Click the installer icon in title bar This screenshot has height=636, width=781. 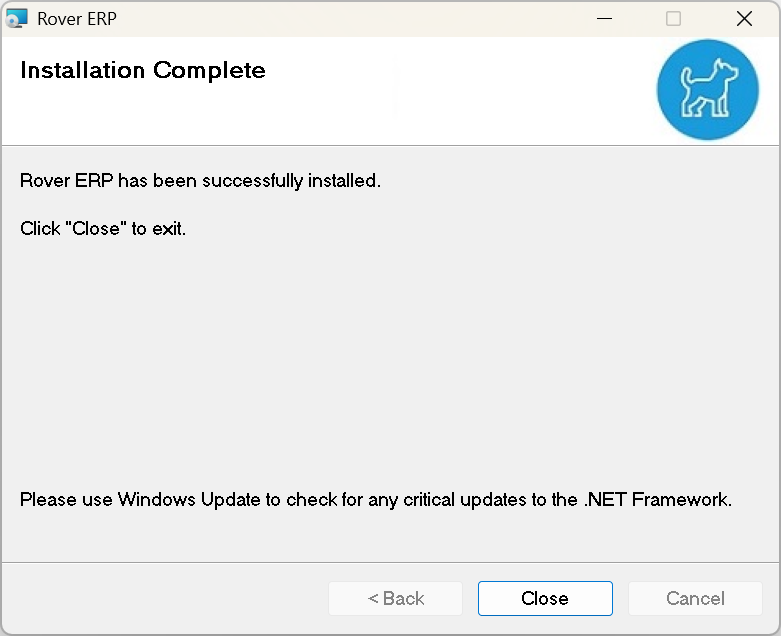(17, 18)
